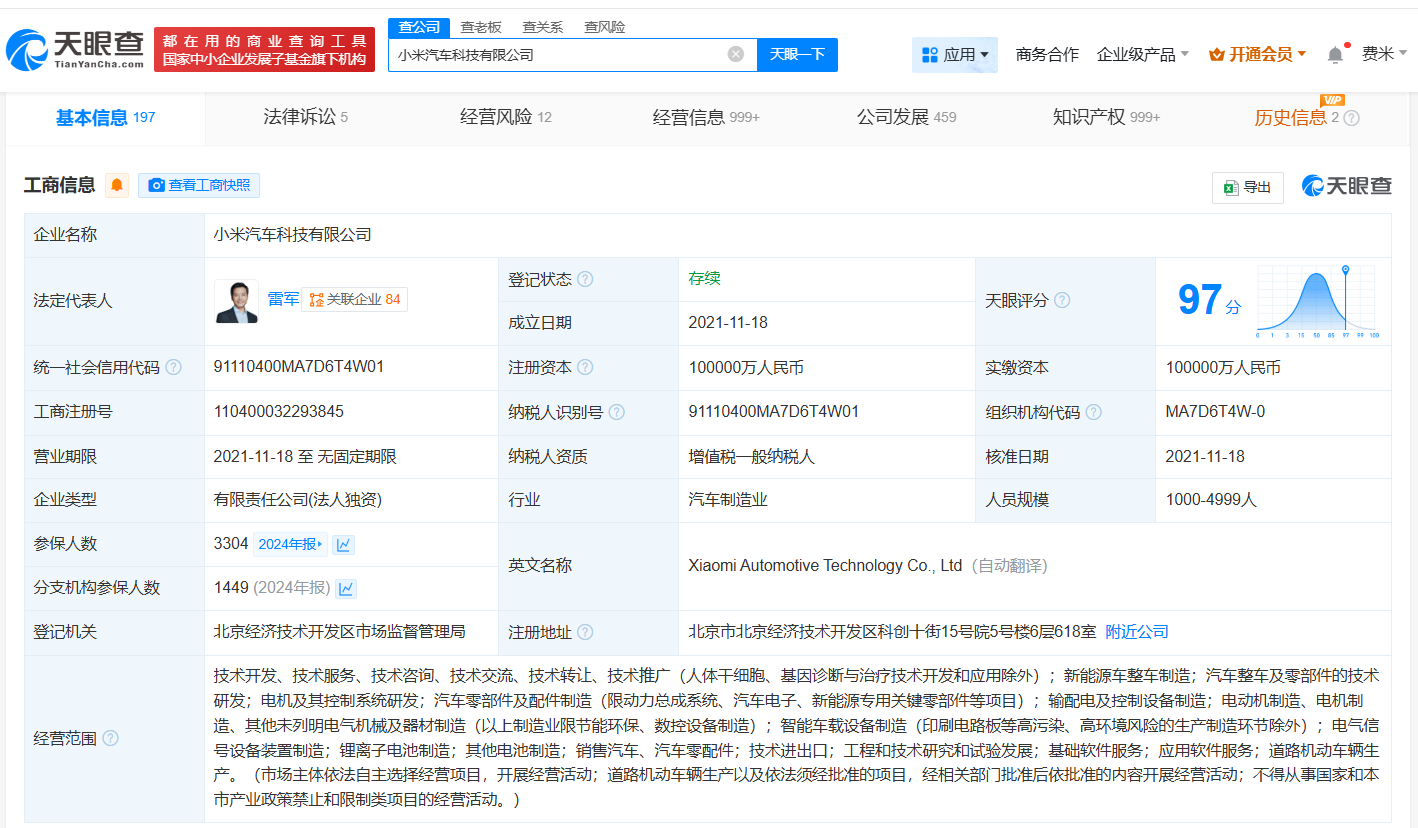Click the 1000-4999人 staff size value
Viewport: 1418px width, 828px height.
coord(1211,500)
